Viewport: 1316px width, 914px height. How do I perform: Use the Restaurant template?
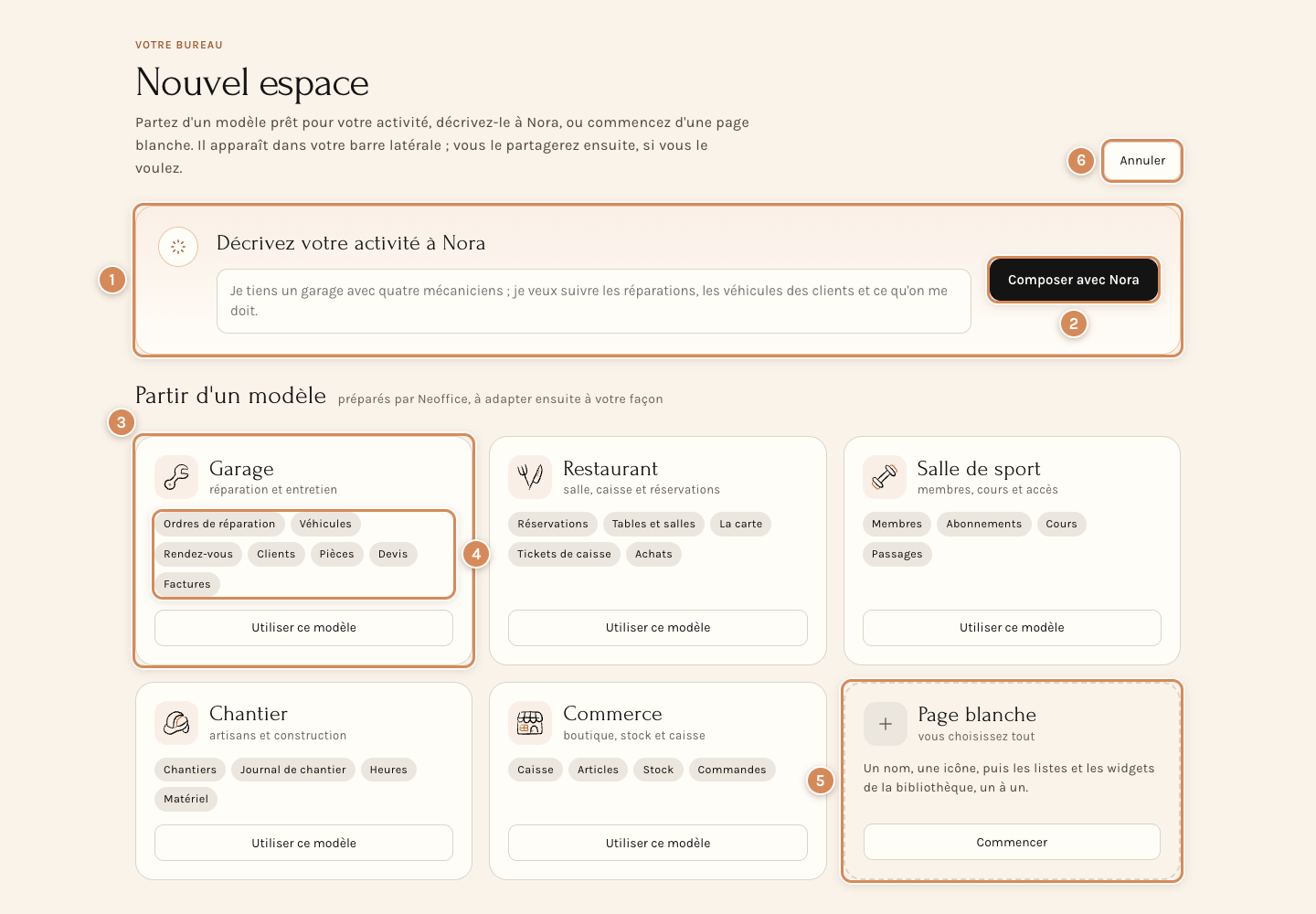coord(658,628)
